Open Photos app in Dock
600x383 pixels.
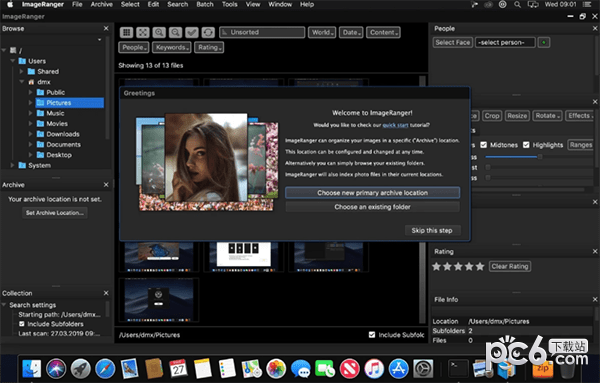click(276, 369)
